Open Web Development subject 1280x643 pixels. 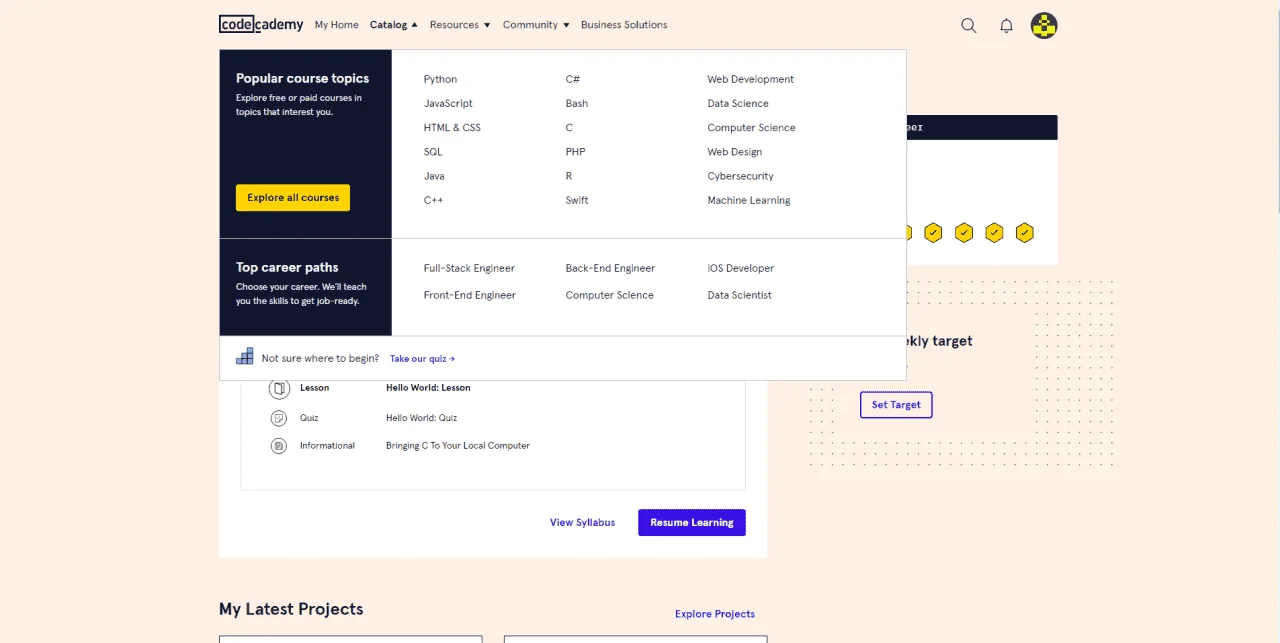point(751,79)
